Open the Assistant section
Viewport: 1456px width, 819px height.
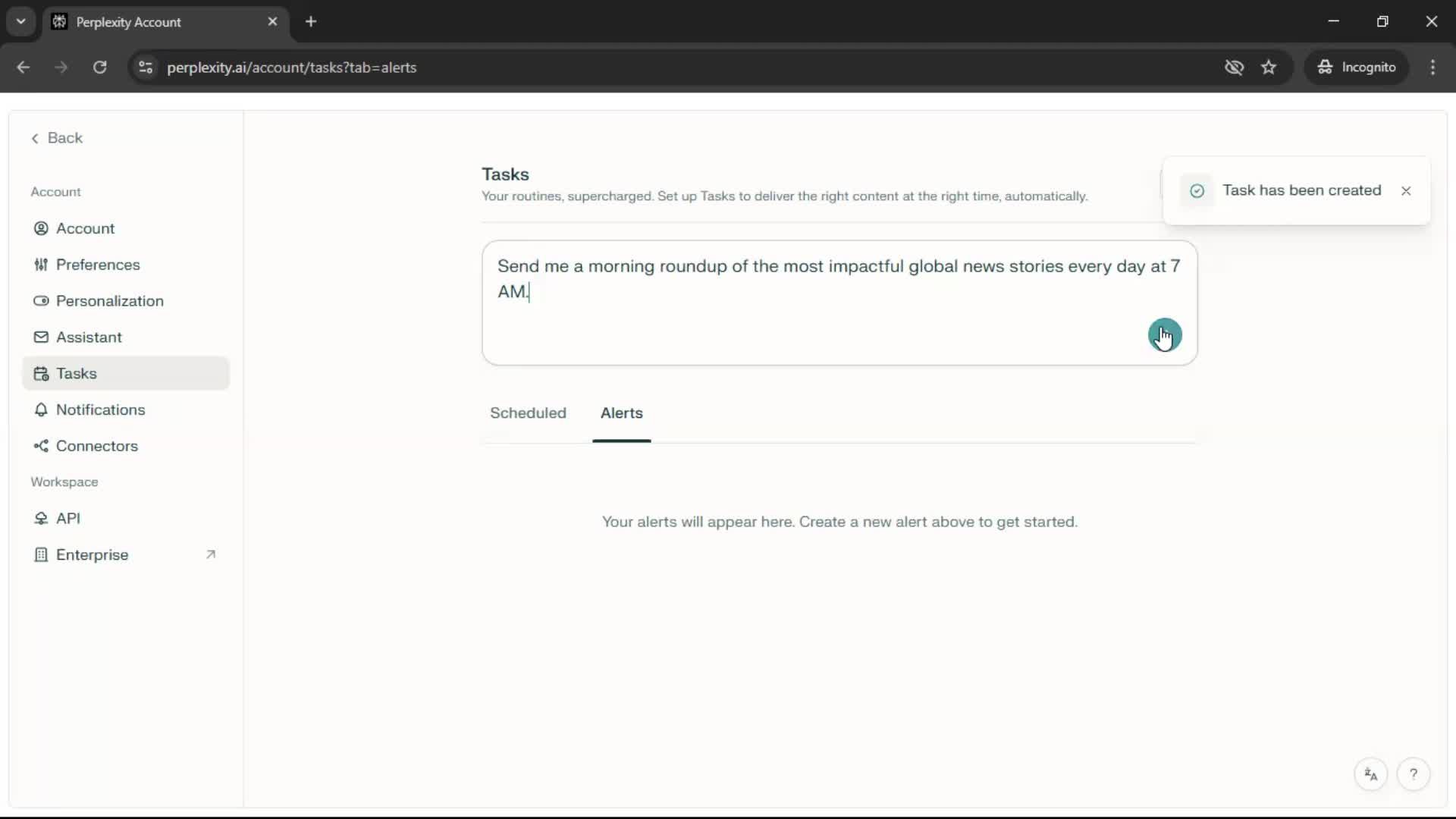coord(88,337)
